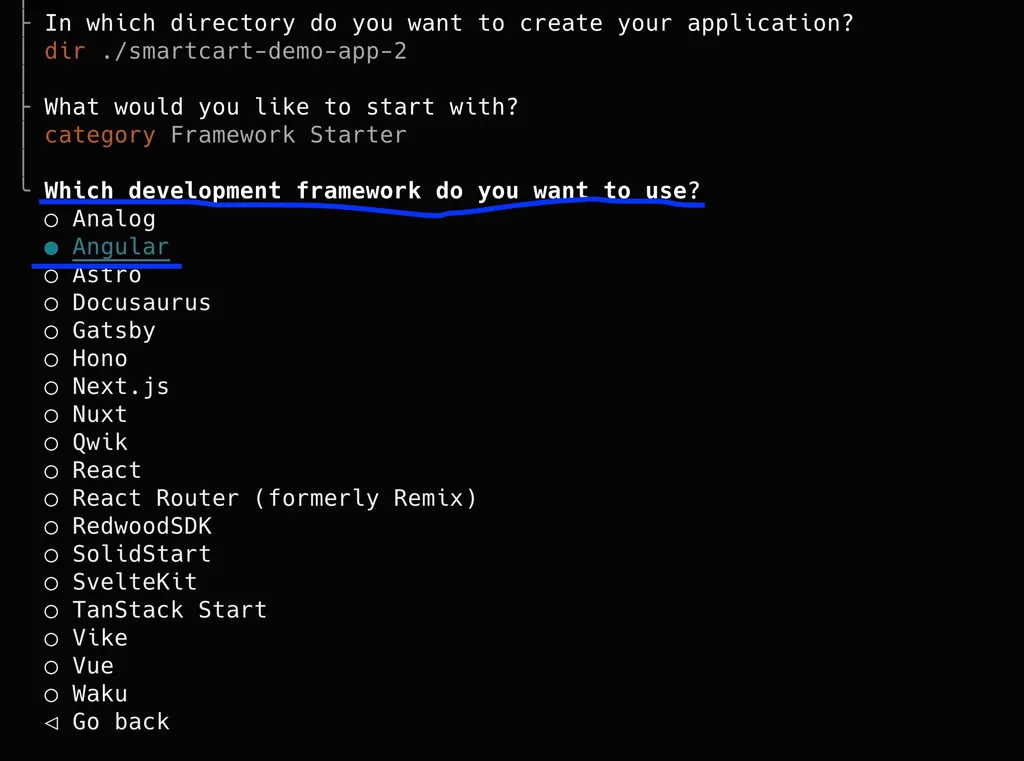Select the Analog framework option
This screenshot has height=761, width=1024.
(101, 219)
